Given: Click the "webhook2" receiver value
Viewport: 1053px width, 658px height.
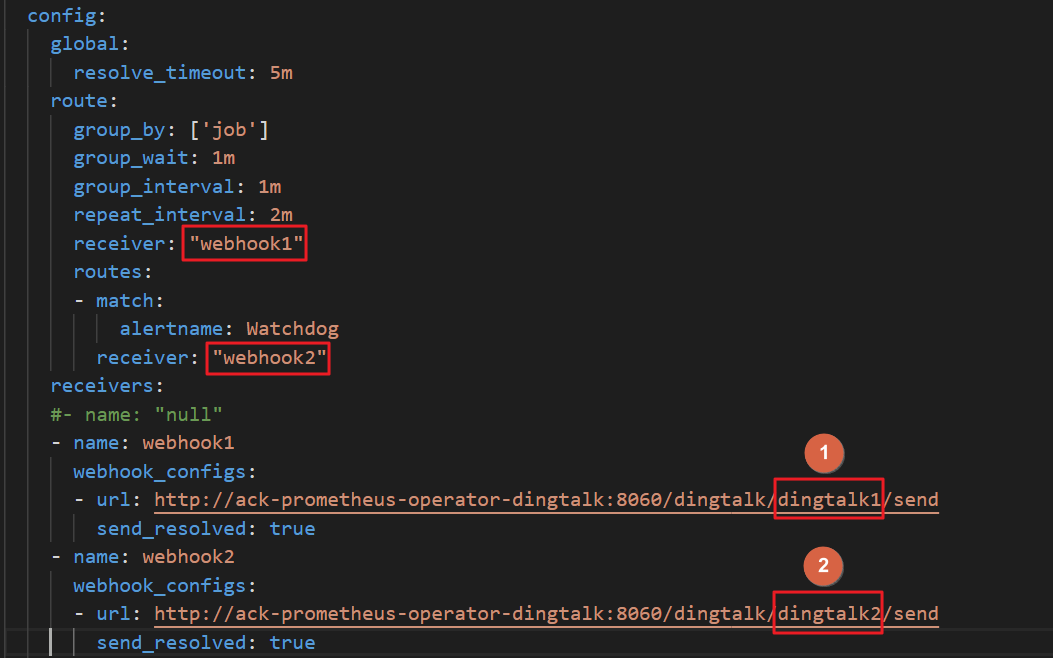Looking at the screenshot, I should coord(269,357).
